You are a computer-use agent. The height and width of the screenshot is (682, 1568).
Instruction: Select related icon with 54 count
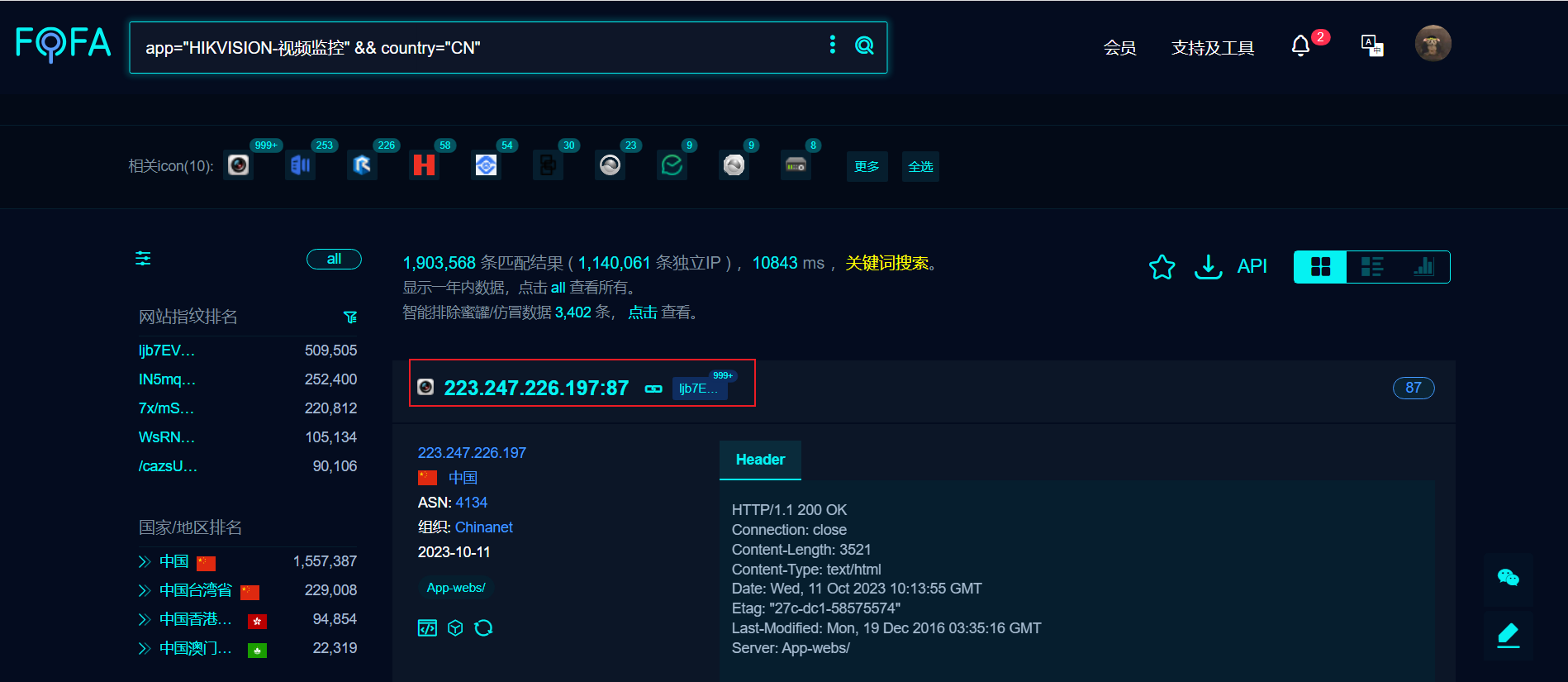click(487, 165)
